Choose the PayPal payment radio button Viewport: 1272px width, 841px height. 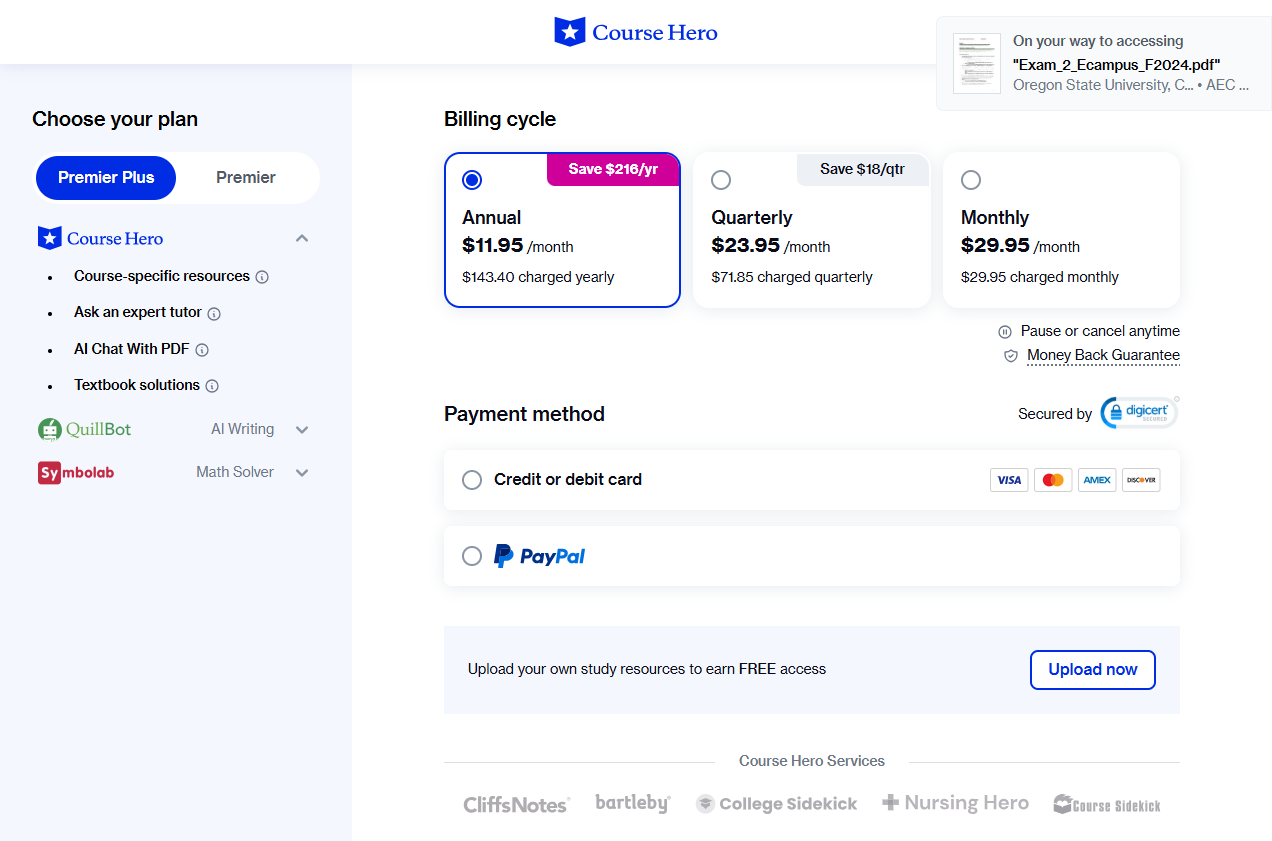pos(472,556)
